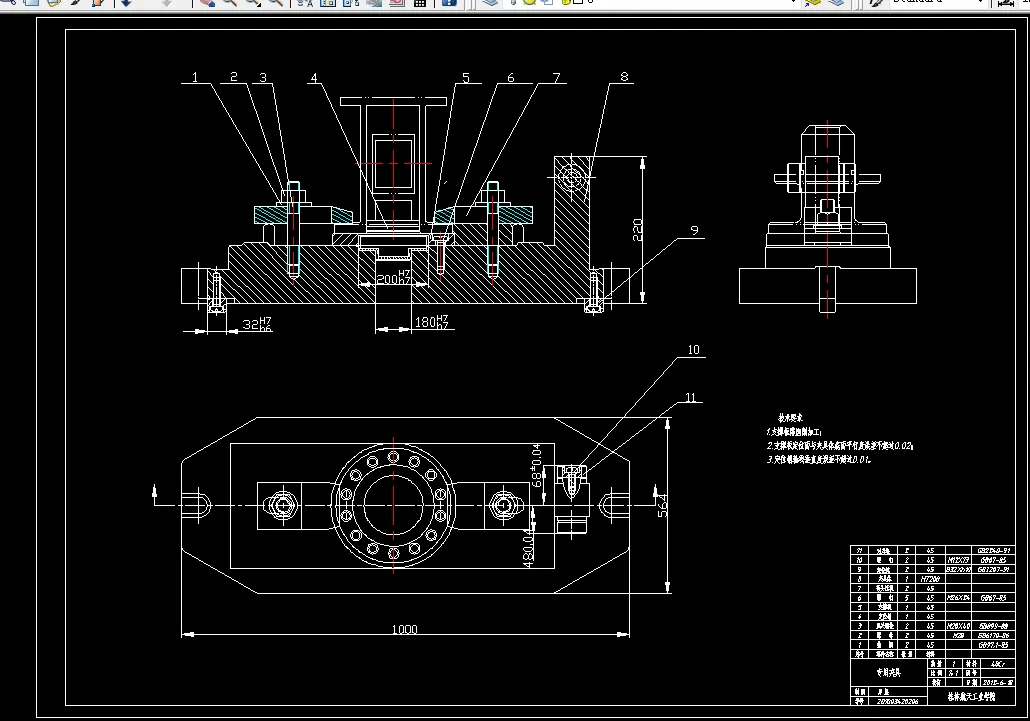1030x721 pixels.
Task: Toggle freeze state of layer 0
Action: [x=529, y=3]
